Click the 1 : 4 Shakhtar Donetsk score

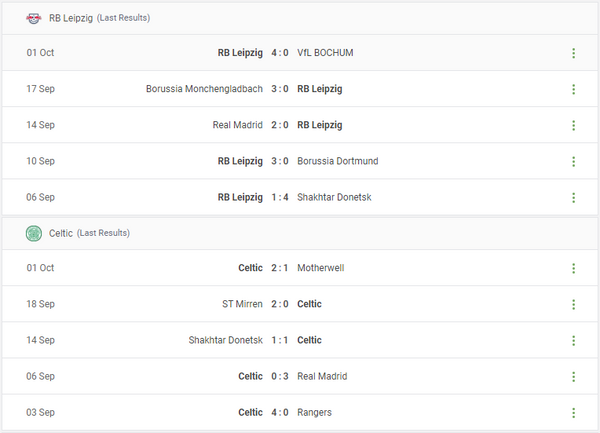click(280, 197)
